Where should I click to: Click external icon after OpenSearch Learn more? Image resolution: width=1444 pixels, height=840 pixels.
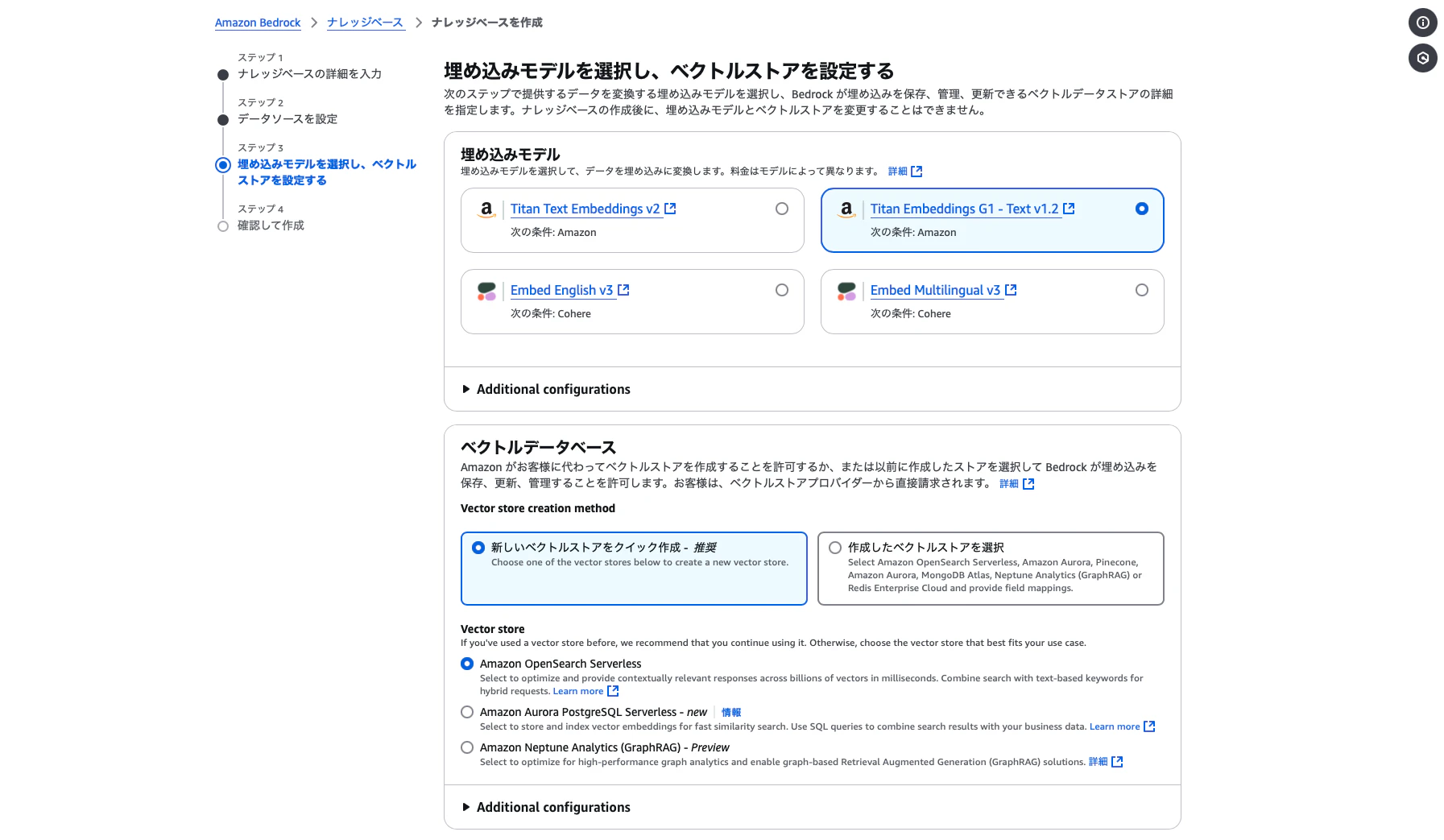point(613,691)
